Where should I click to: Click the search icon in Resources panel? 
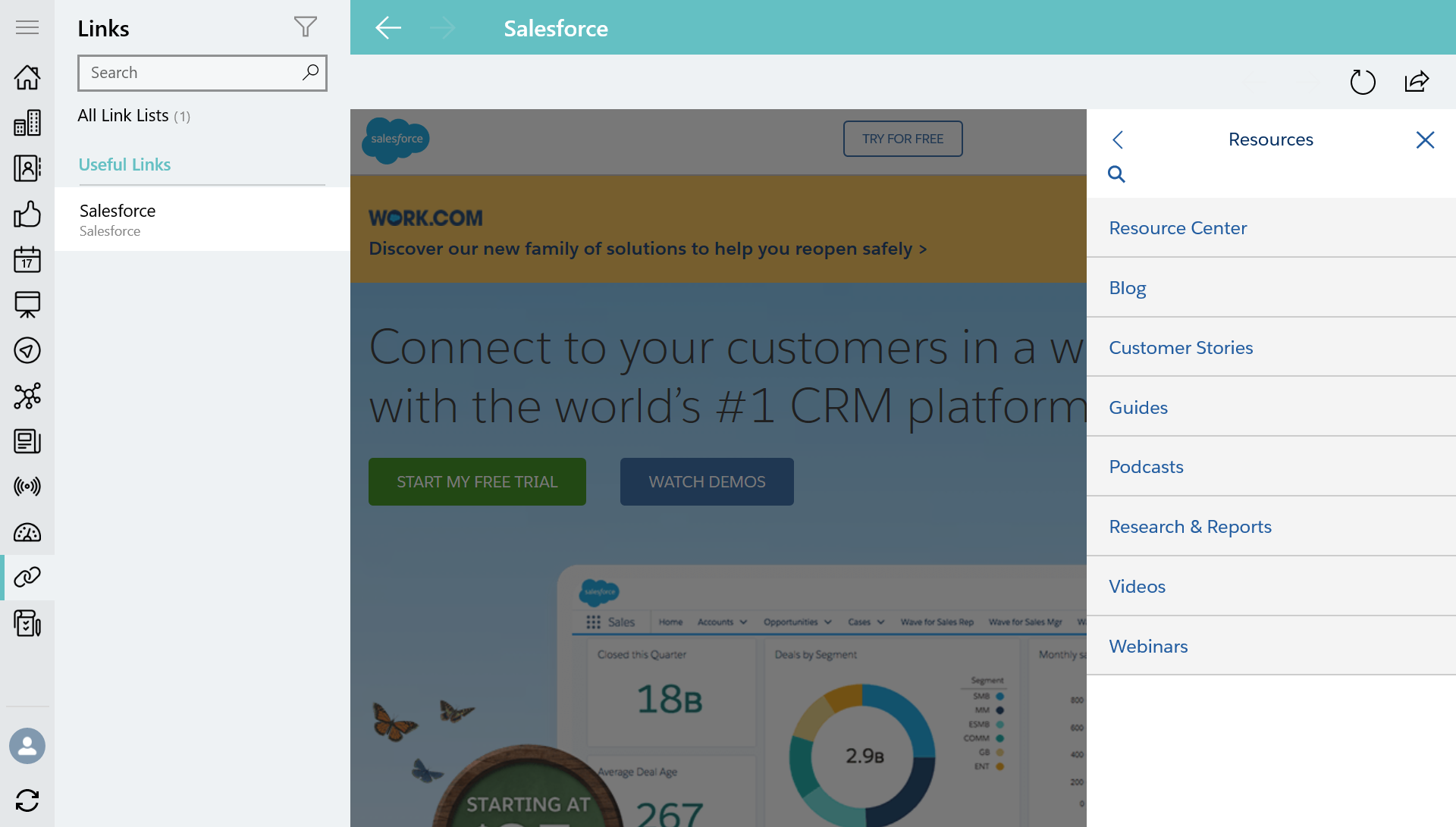pos(1116,174)
